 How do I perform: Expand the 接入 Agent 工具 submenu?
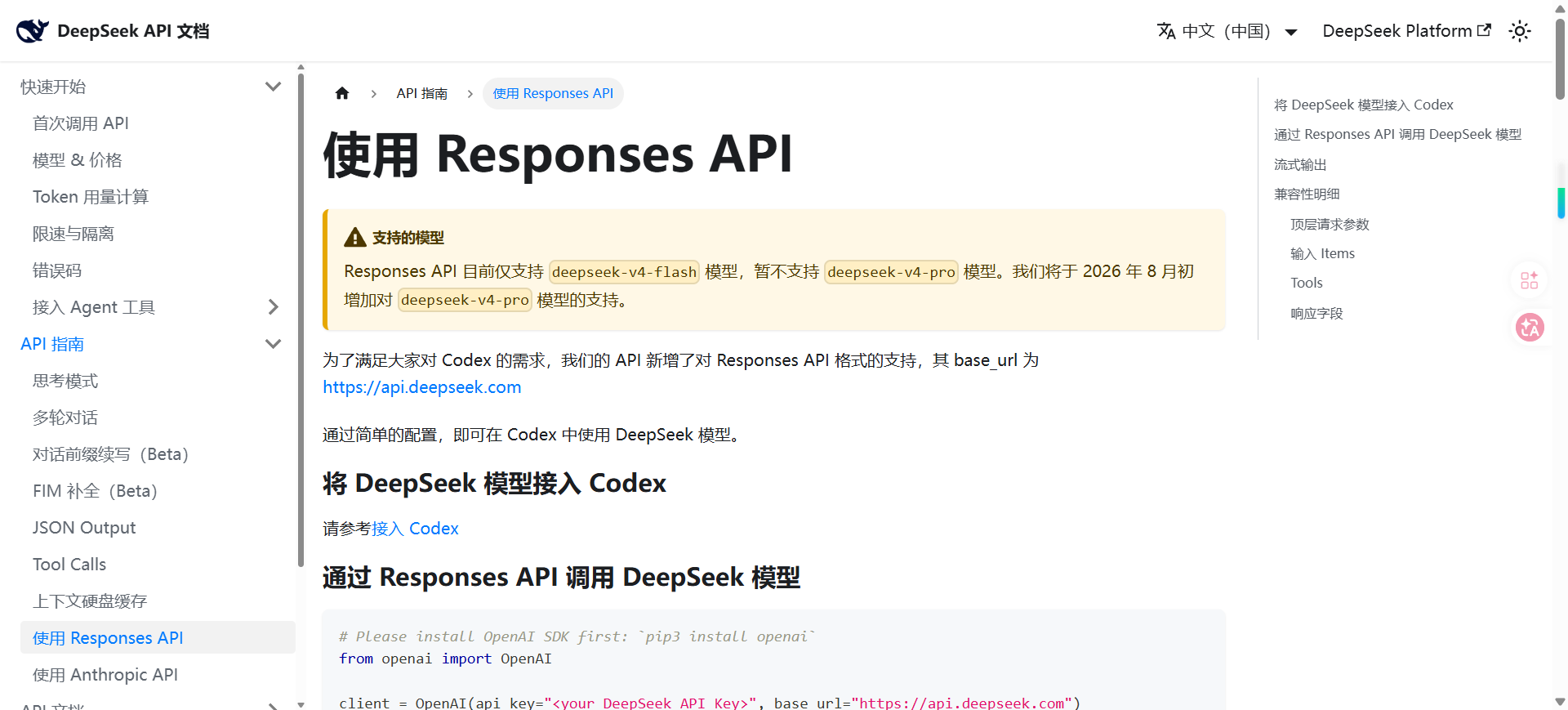[x=273, y=307]
